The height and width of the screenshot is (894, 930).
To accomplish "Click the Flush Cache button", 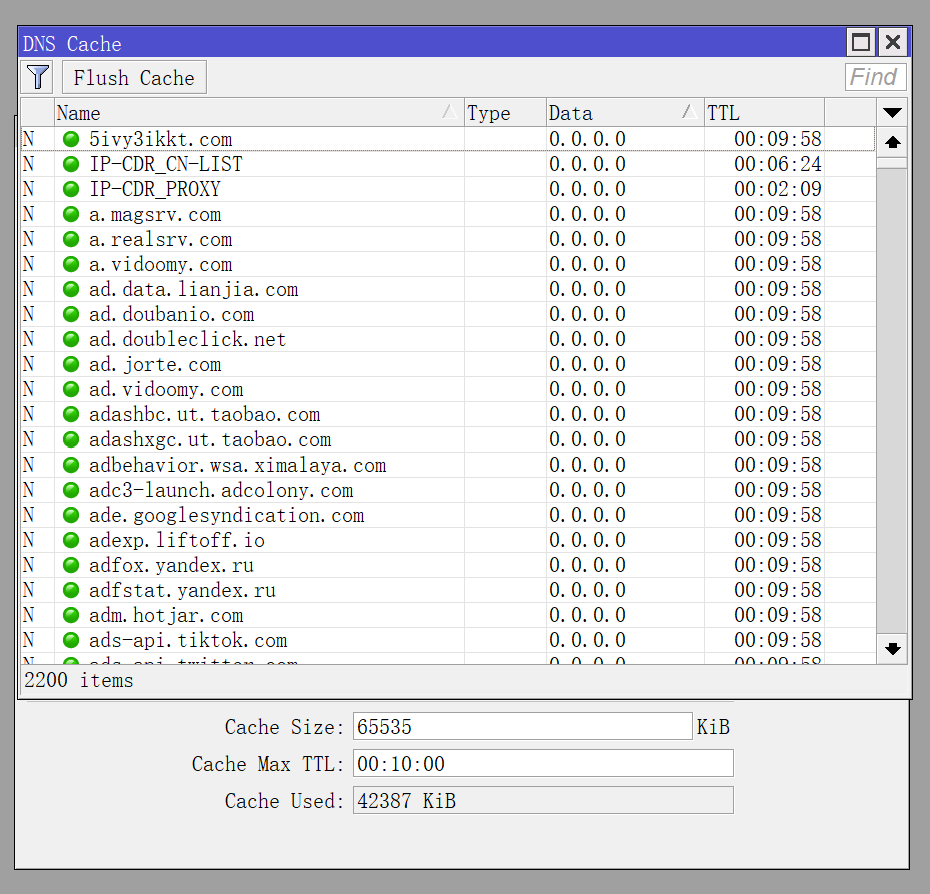I will pyautogui.click(x=134, y=76).
